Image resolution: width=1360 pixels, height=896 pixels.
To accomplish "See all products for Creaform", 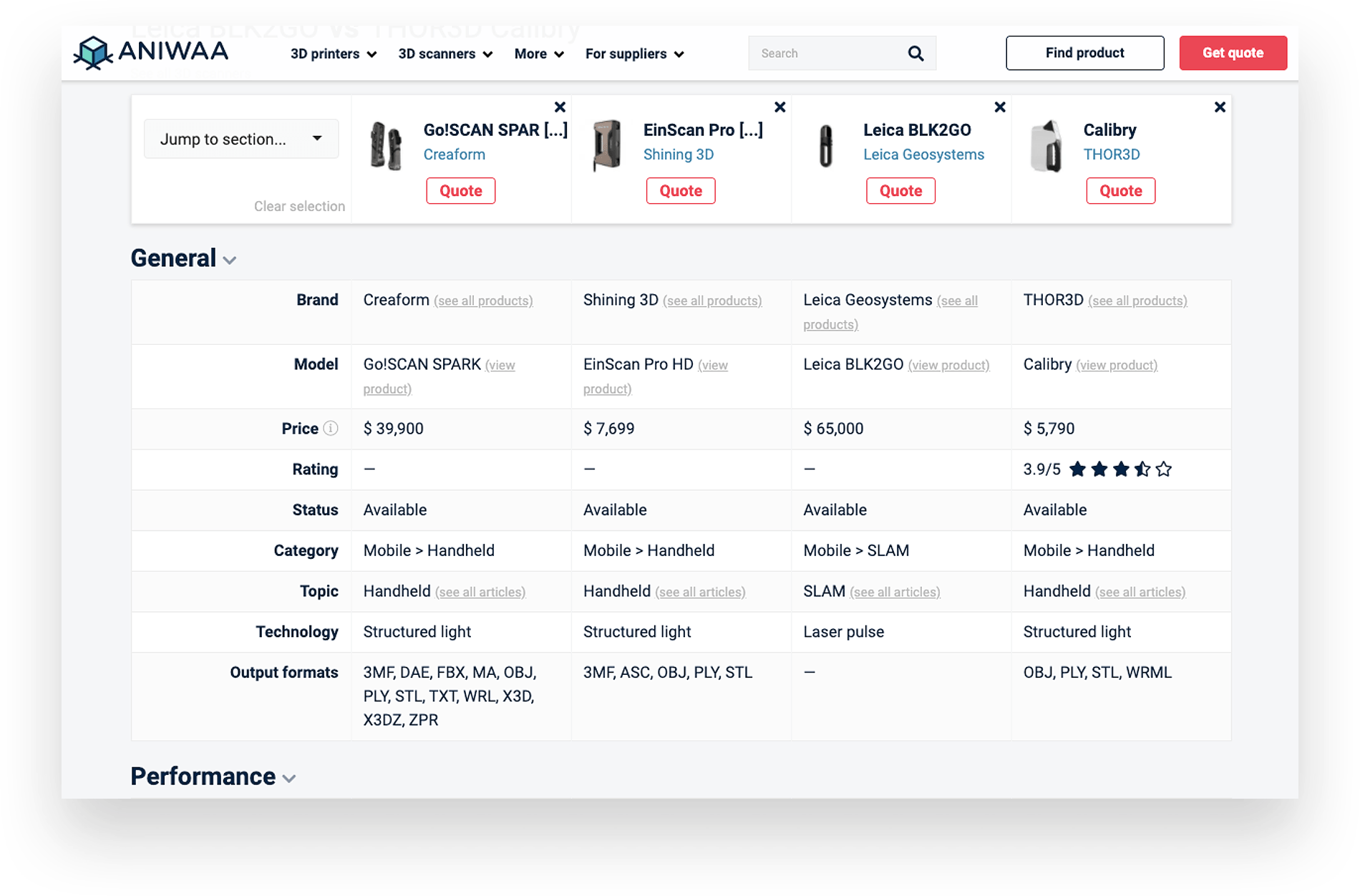I will pyautogui.click(x=483, y=301).
